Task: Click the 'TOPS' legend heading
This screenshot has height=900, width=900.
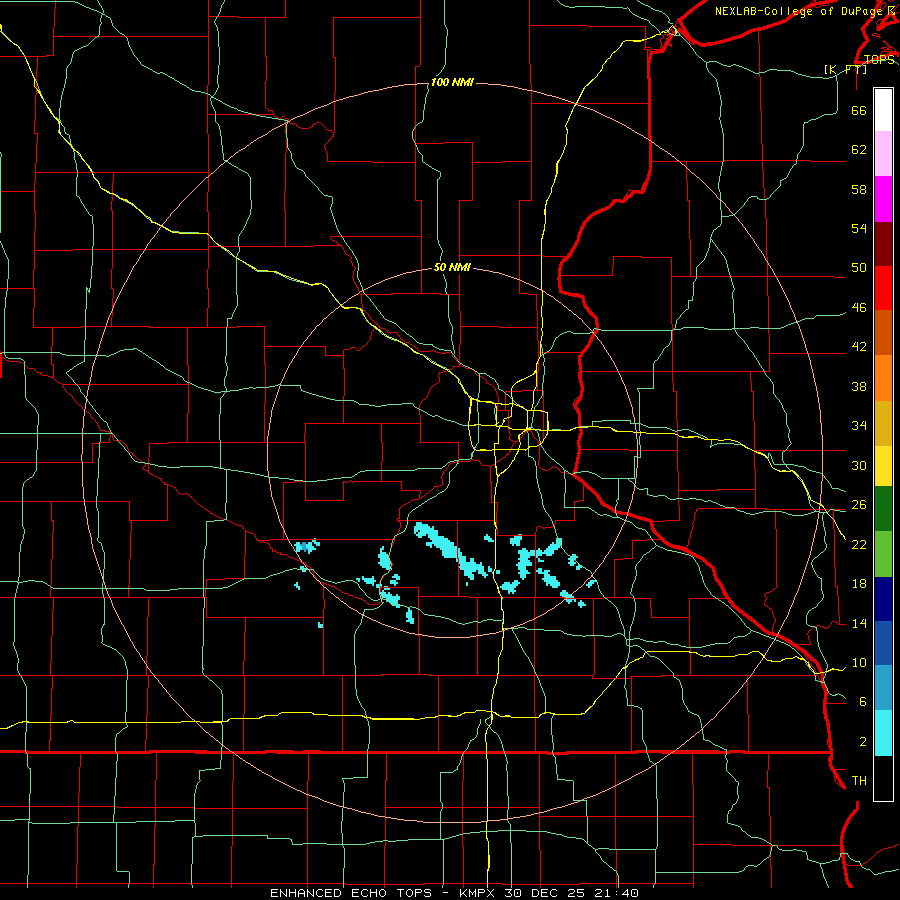Action: click(879, 59)
